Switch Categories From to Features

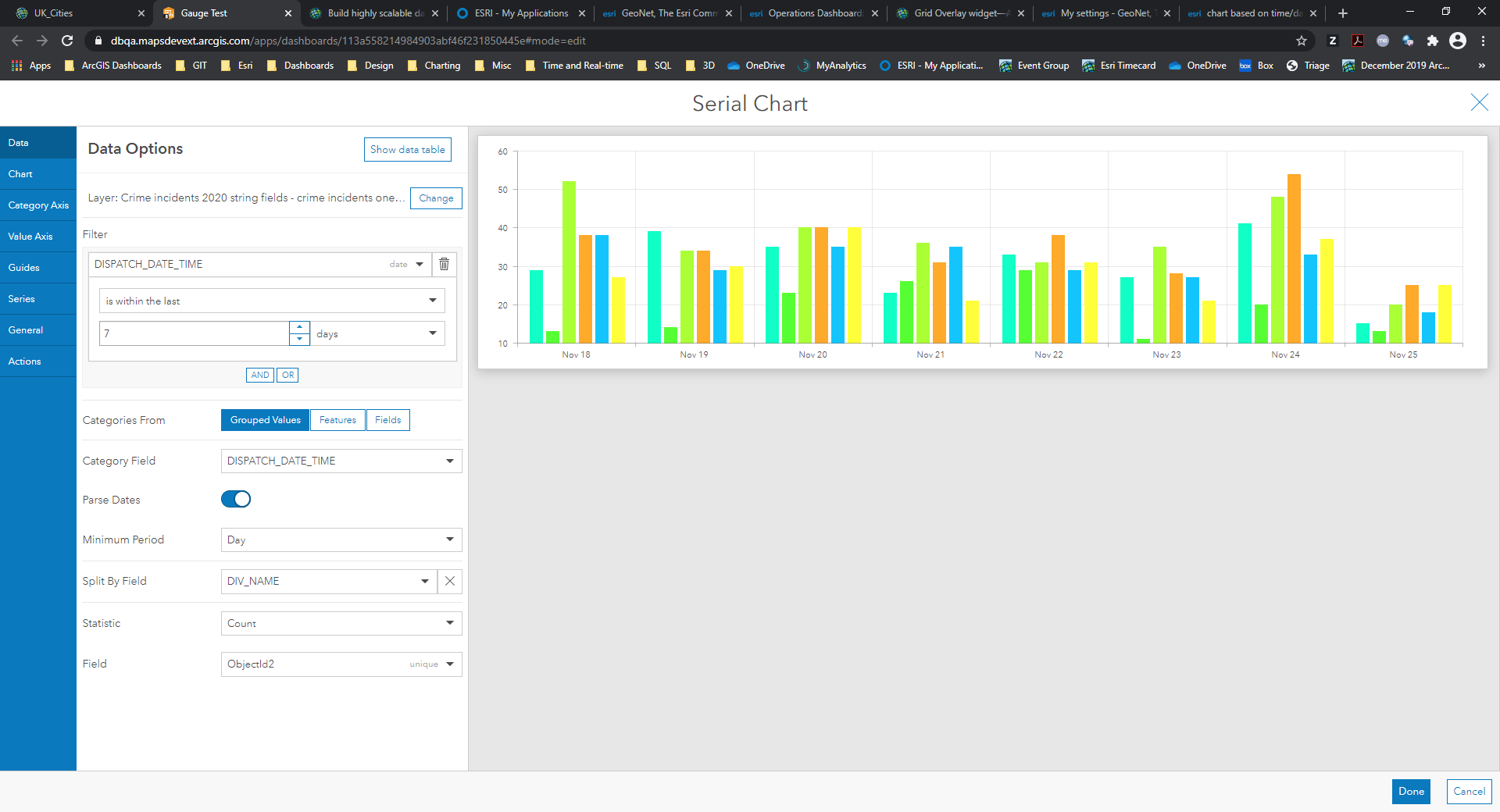[337, 419]
